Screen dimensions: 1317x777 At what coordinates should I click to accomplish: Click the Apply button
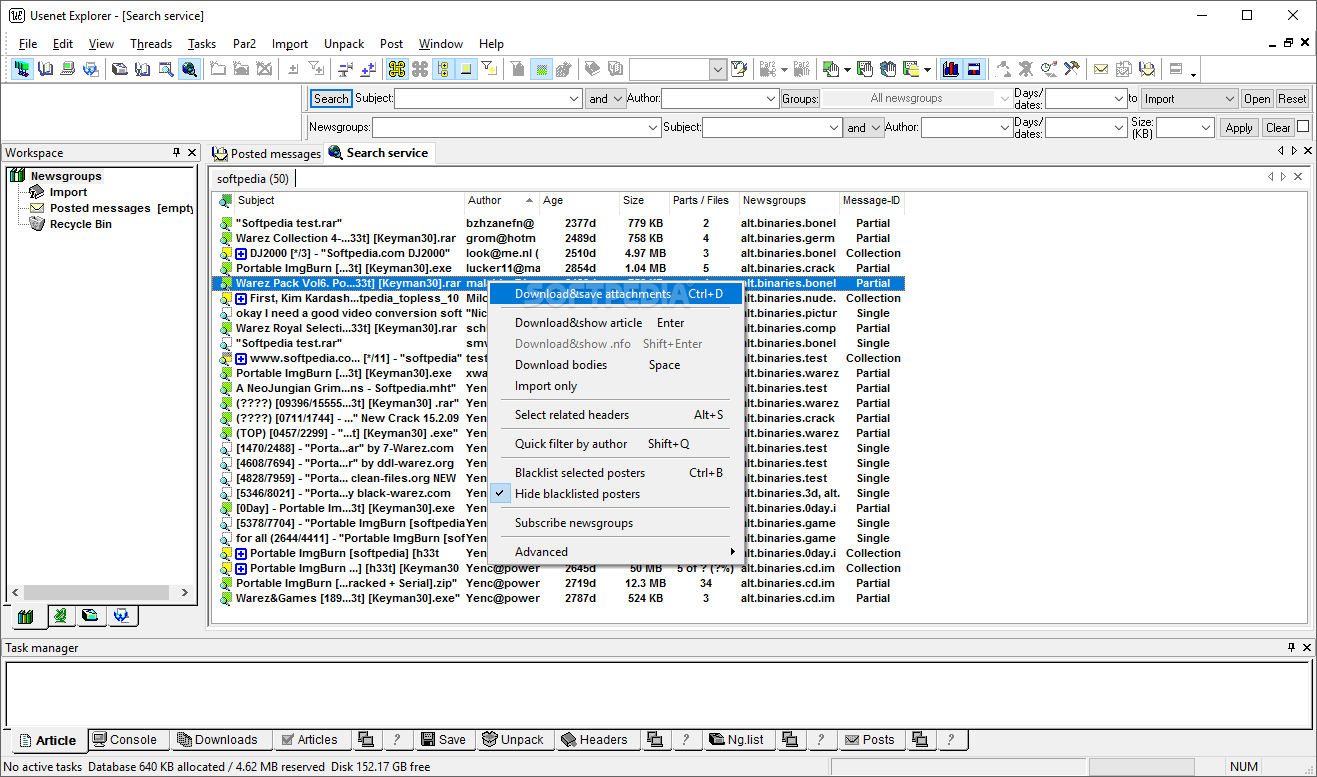[x=1239, y=128]
